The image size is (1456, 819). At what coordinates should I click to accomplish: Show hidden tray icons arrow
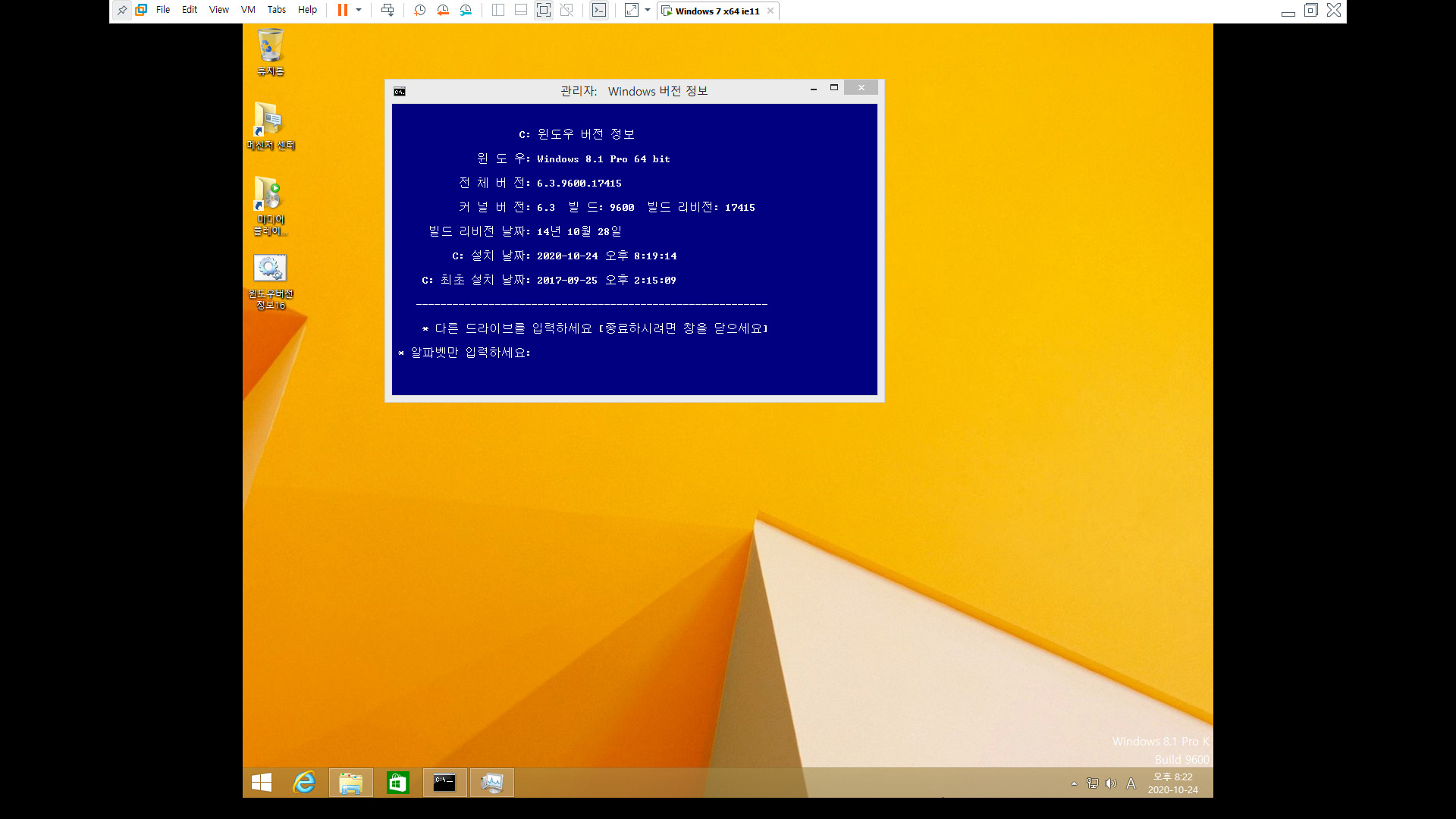click(x=1074, y=783)
